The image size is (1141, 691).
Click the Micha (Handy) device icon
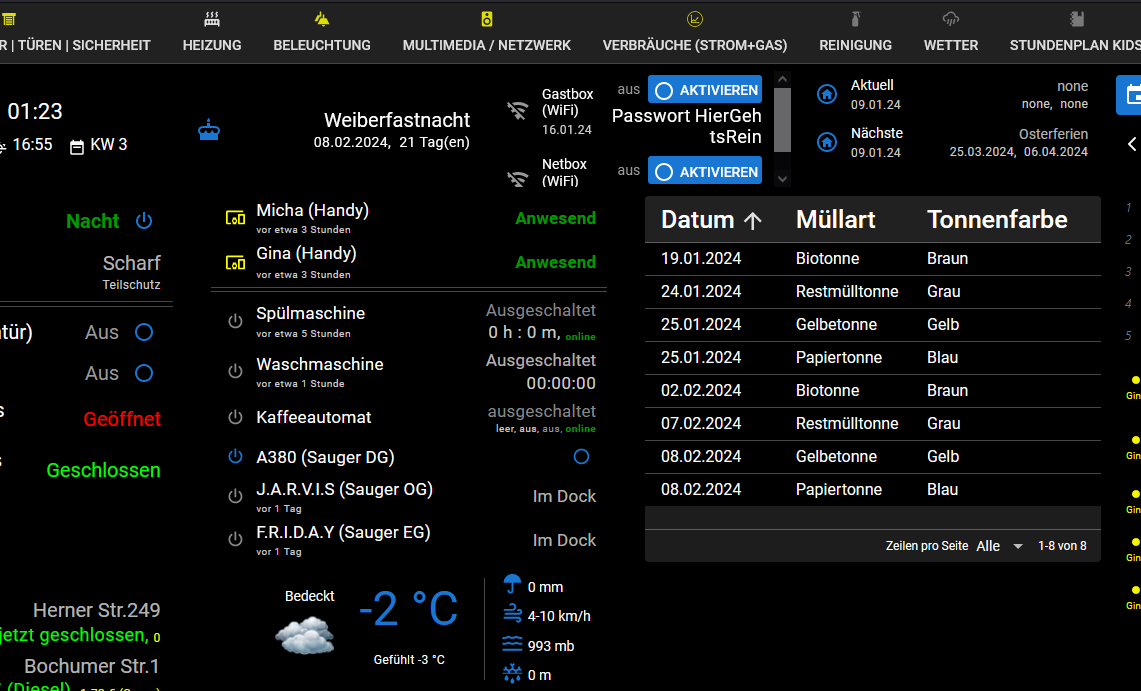235,218
